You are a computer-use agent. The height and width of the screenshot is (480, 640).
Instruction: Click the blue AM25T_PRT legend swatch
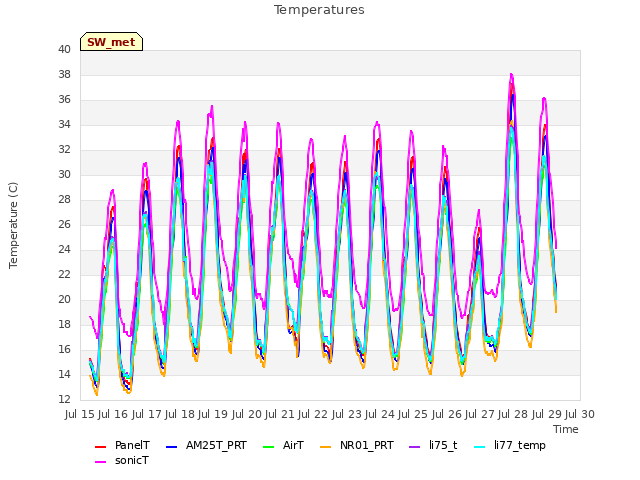click(x=172, y=447)
